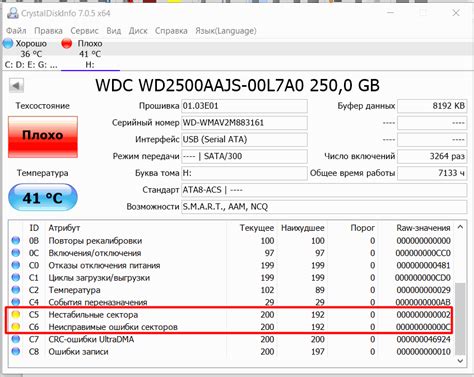Select the CRC-ошибки UltraDMA attribute row
Image resolution: width=474 pixels, height=377 pixels.
coord(231,339)
